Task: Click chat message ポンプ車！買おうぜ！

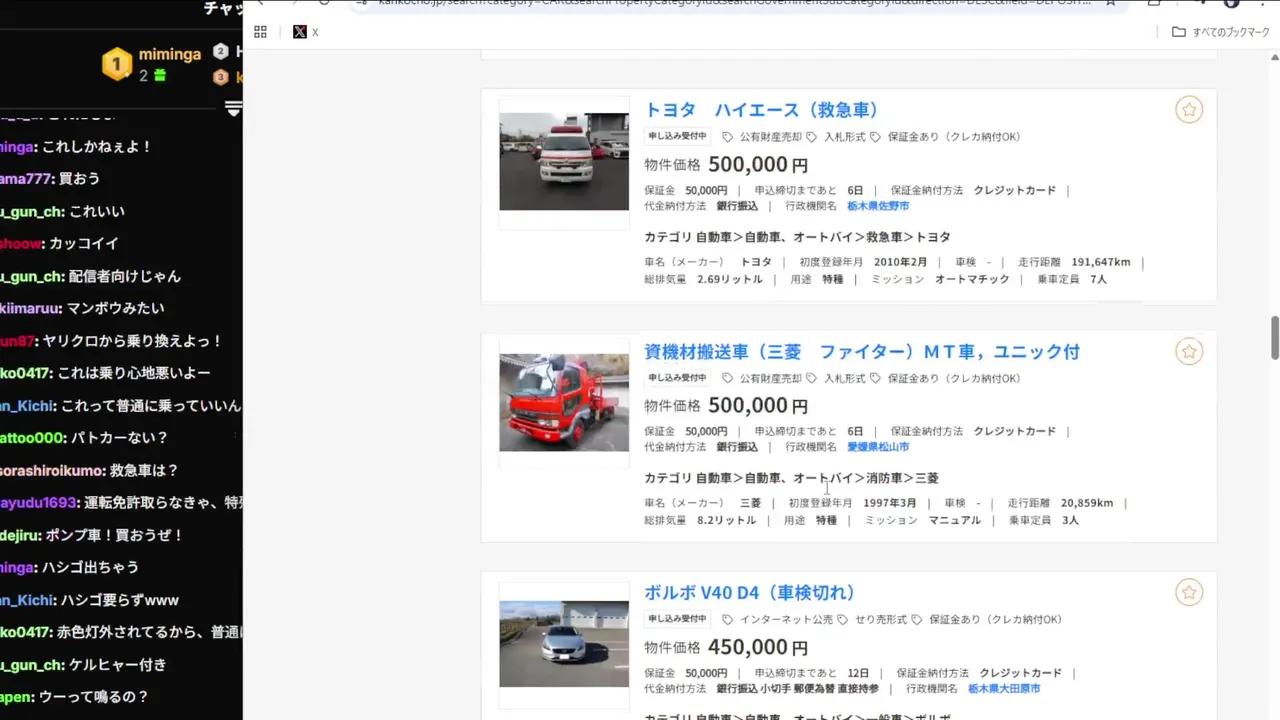Action: (x=115, y=535)
